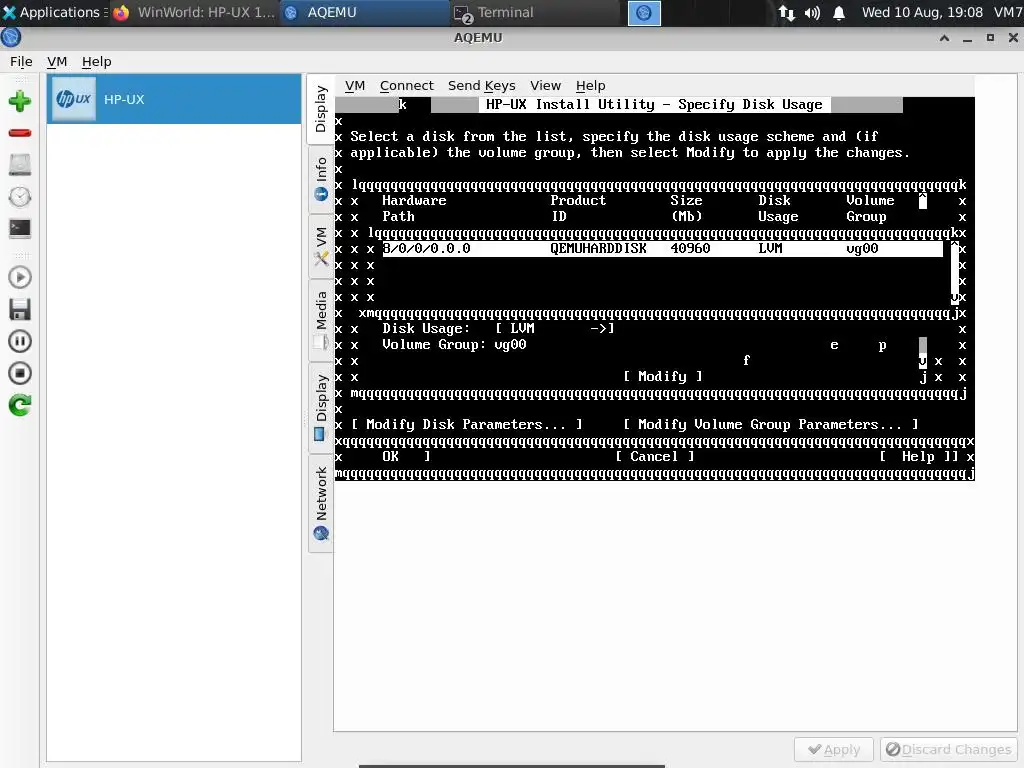
Task: Click OK in the HP-UX installer
Action: [391, 456]
